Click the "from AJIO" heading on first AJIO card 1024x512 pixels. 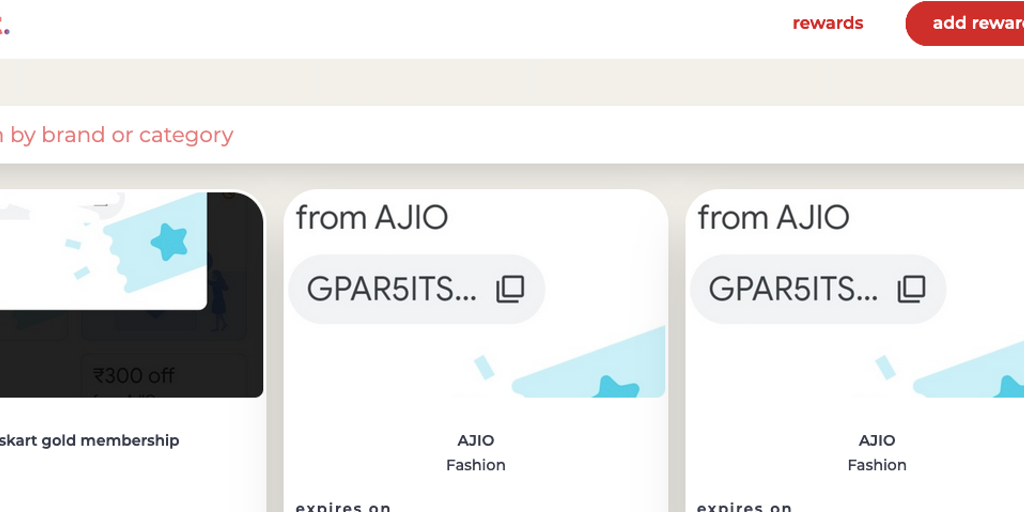pyautogui.click(x=372, y=217)
